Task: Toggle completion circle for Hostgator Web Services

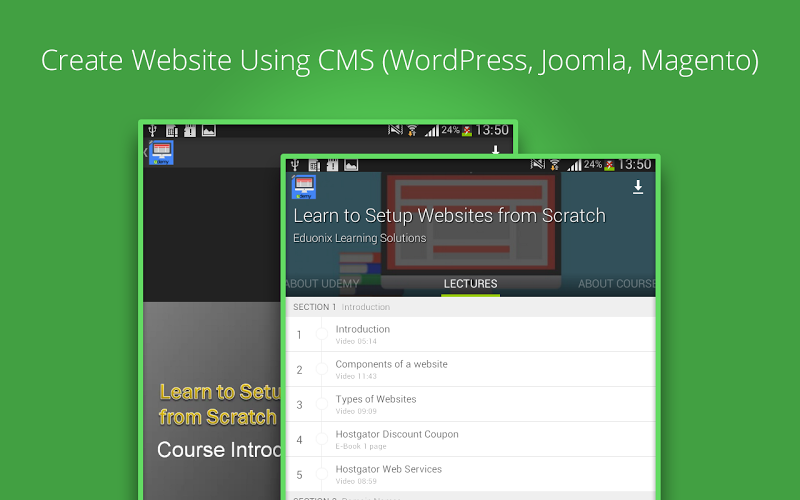Action: 322,474
